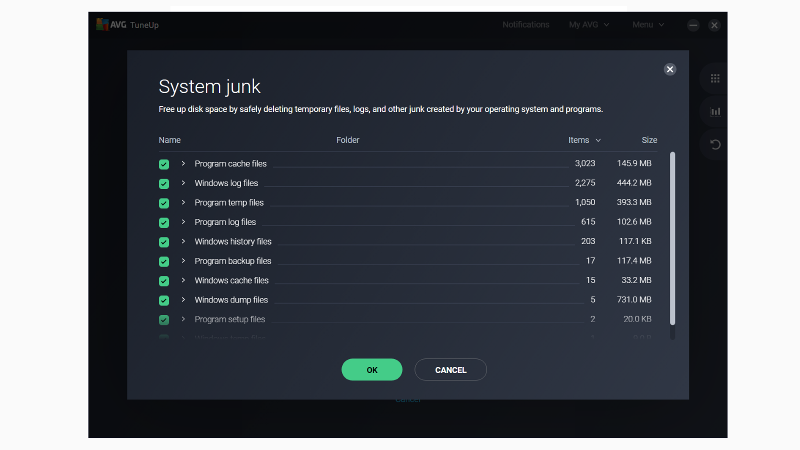Click the 393.3 MB size value

pos(634,202)
